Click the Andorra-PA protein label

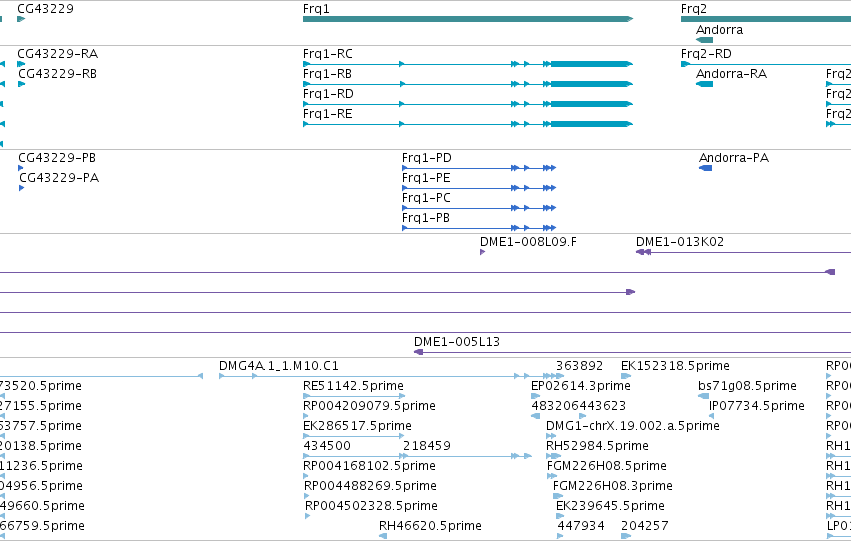point(734,158)
